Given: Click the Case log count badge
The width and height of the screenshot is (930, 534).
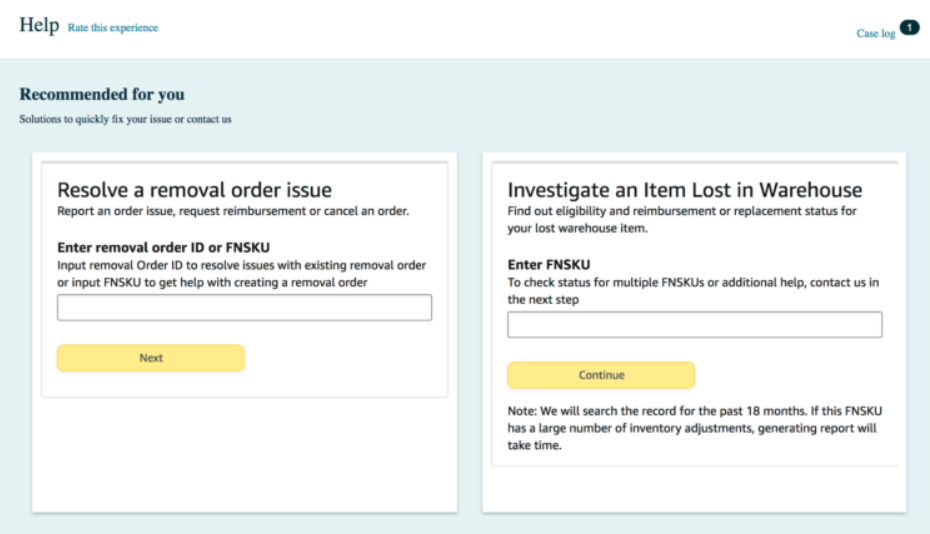Looking at the screenshot, I should click(x=909, y=28).
